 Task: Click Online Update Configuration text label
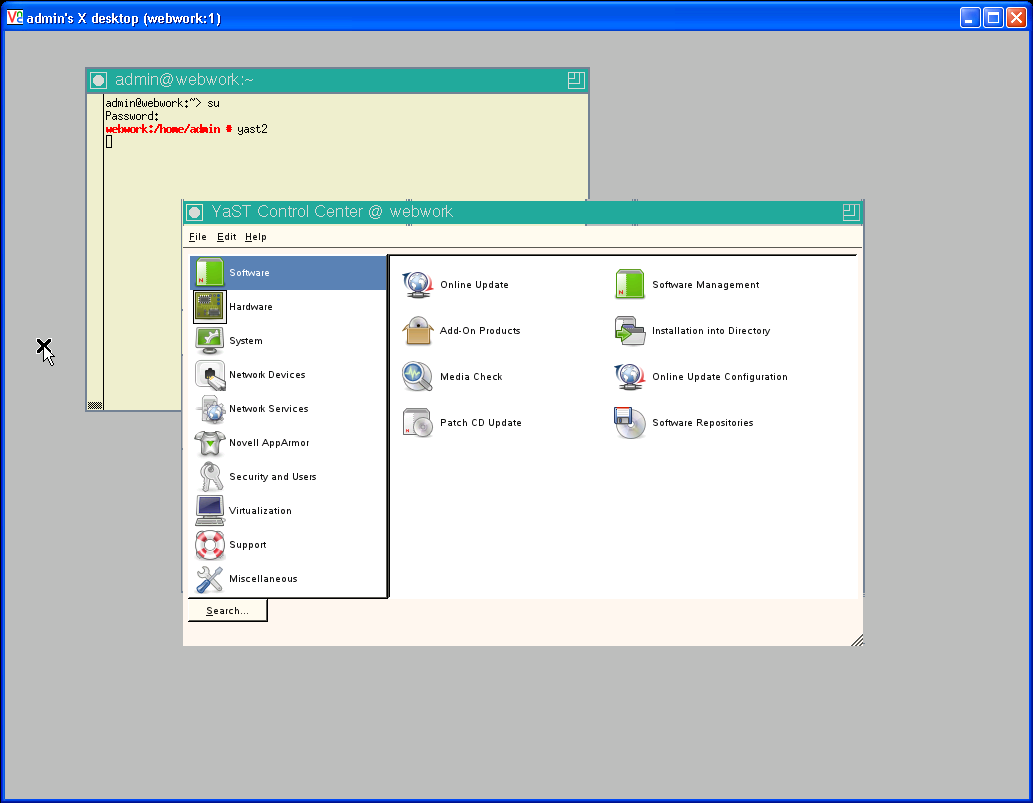tap(719, 377)
